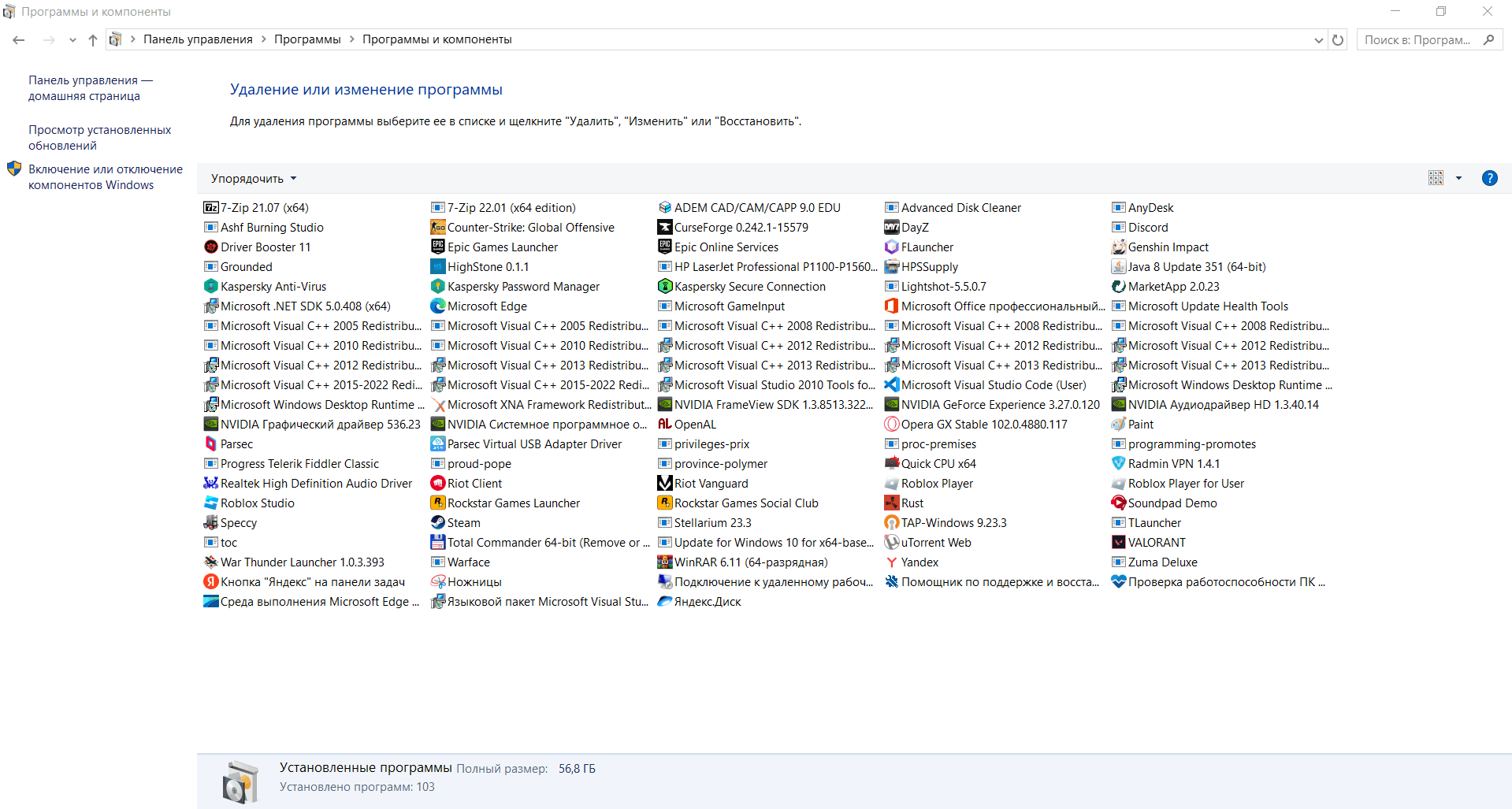Click the Kaspersky Anti-Virus icon
This screenshot has width=1512, height=809.
point(211,286)
